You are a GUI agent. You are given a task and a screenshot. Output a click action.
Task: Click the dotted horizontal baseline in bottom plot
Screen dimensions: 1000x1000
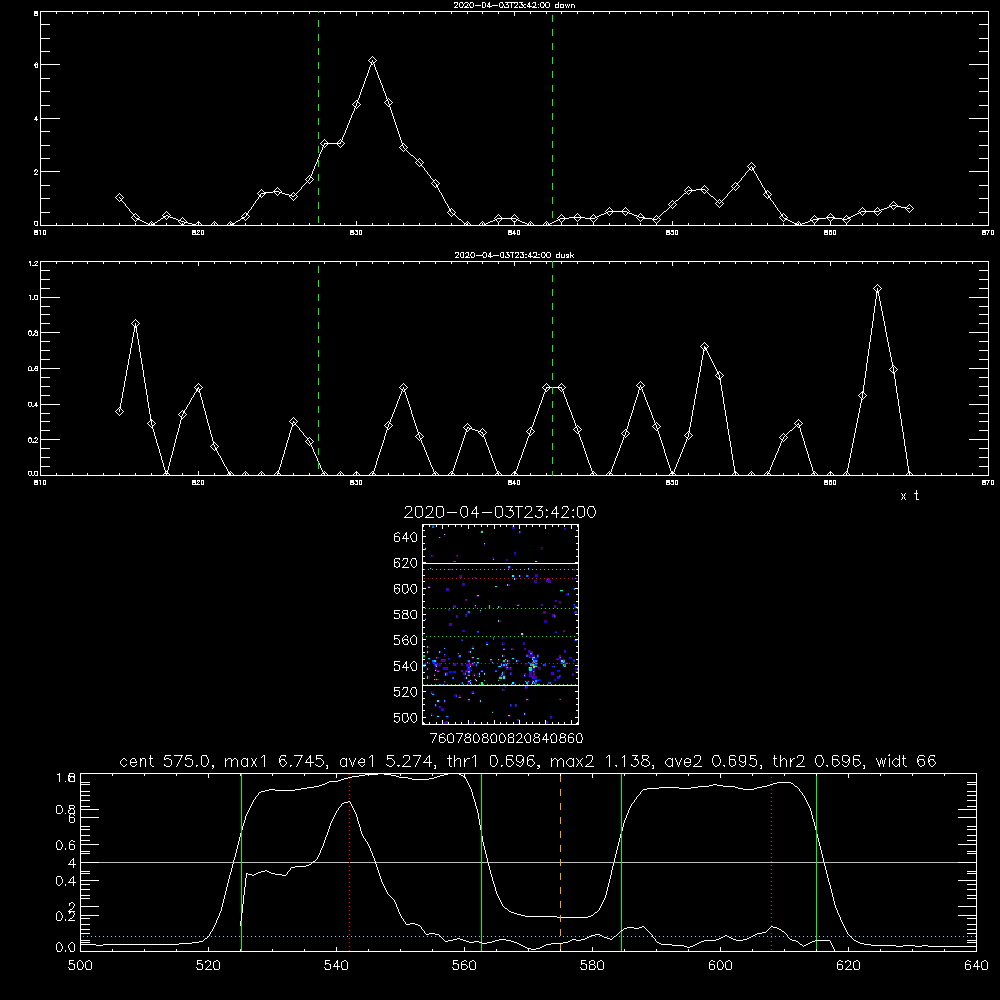[x=528, y=936]
